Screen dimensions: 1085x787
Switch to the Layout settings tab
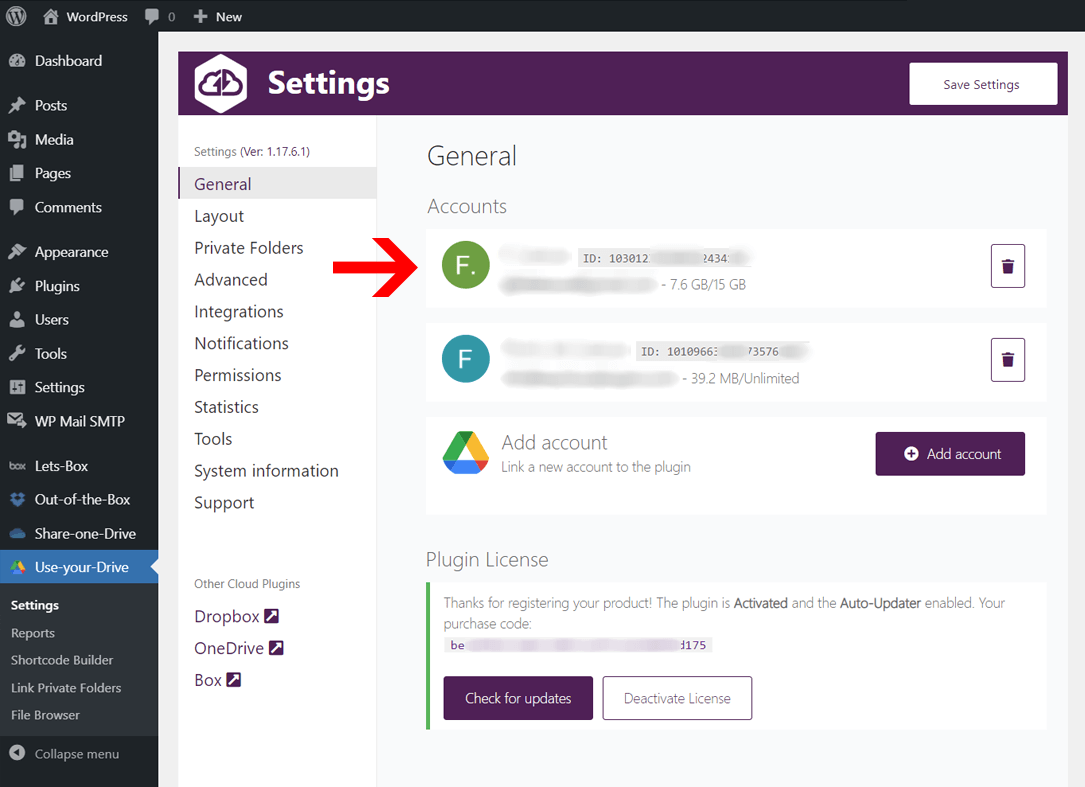point(219,217)
